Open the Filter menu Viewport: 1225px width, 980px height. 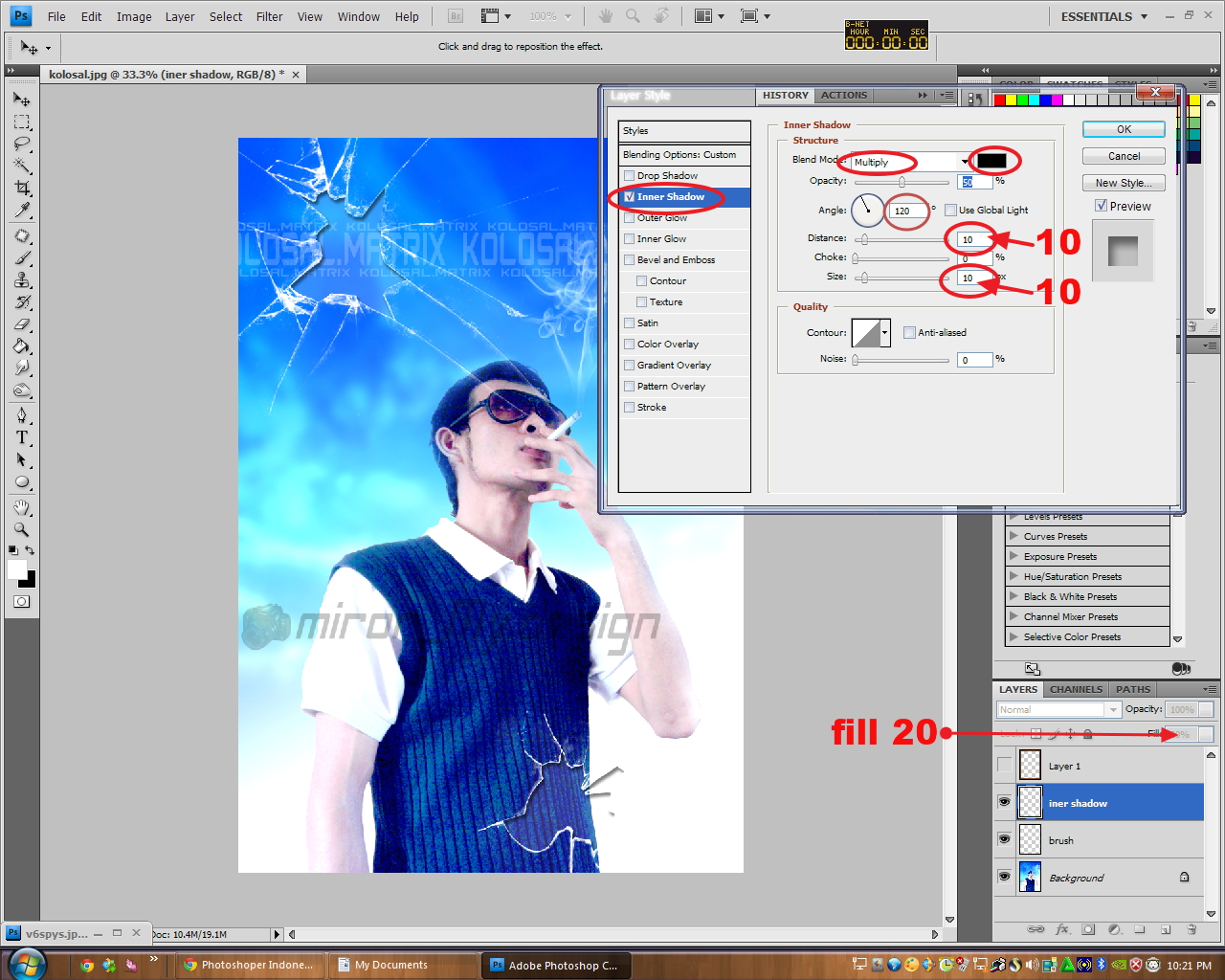point(269,16)
